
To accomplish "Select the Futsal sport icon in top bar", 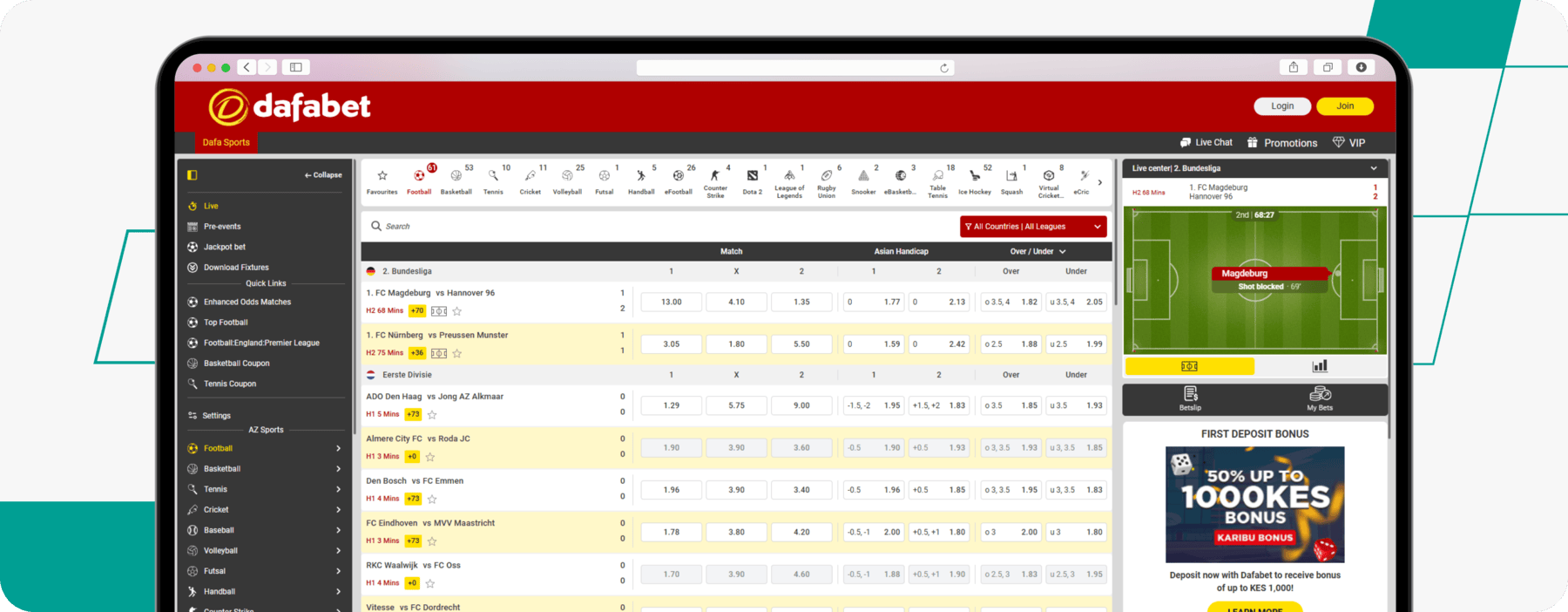I will [605, 181].
